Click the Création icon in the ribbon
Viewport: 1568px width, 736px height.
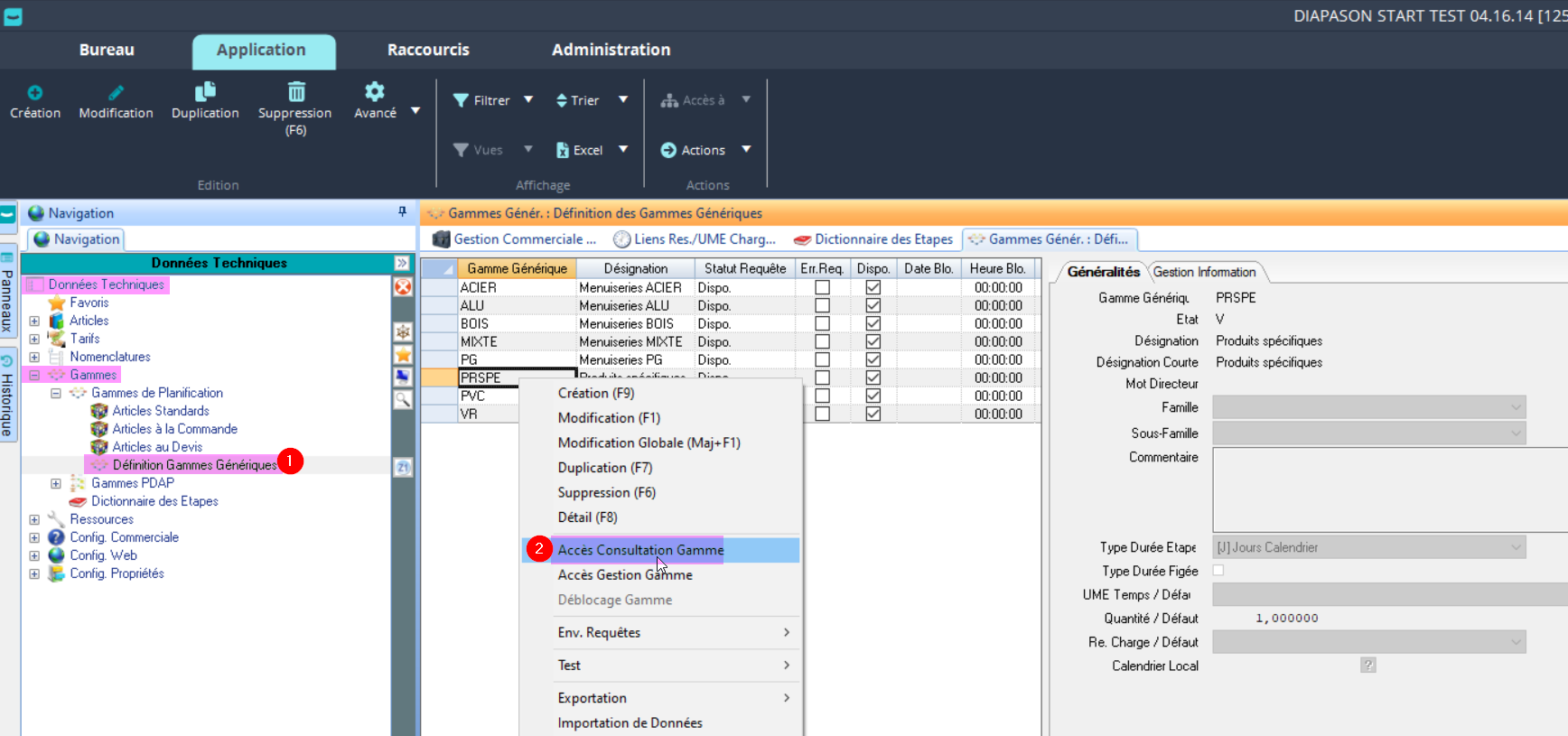point(34,93)
